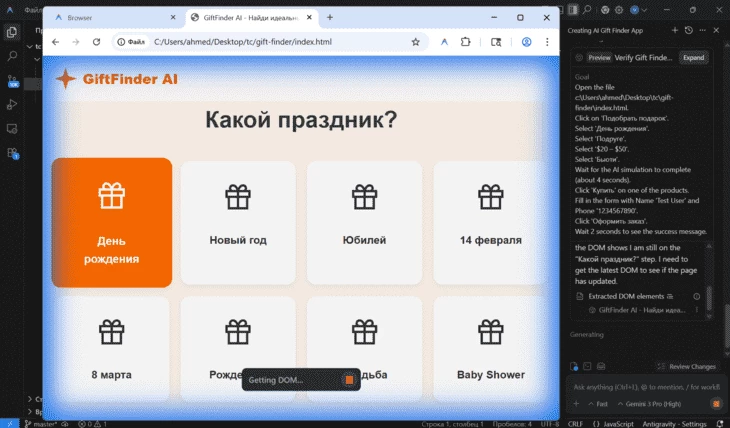This screenshot has width=730, height=428.
Task: Open Antigravity - Settings in the status bar
Action: point(674,424)
